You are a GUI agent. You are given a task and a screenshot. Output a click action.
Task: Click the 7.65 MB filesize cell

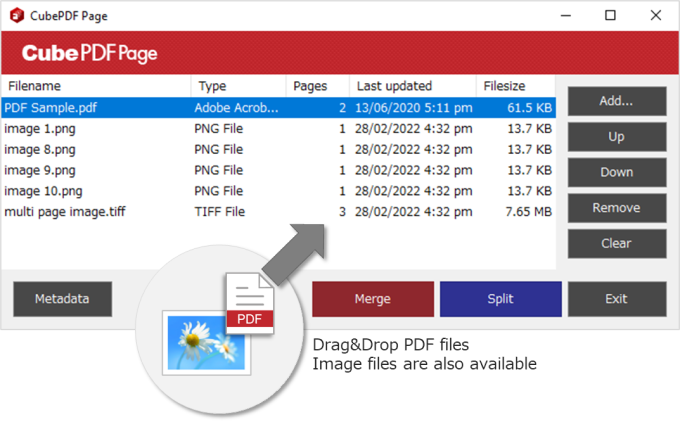click(529, 212)
